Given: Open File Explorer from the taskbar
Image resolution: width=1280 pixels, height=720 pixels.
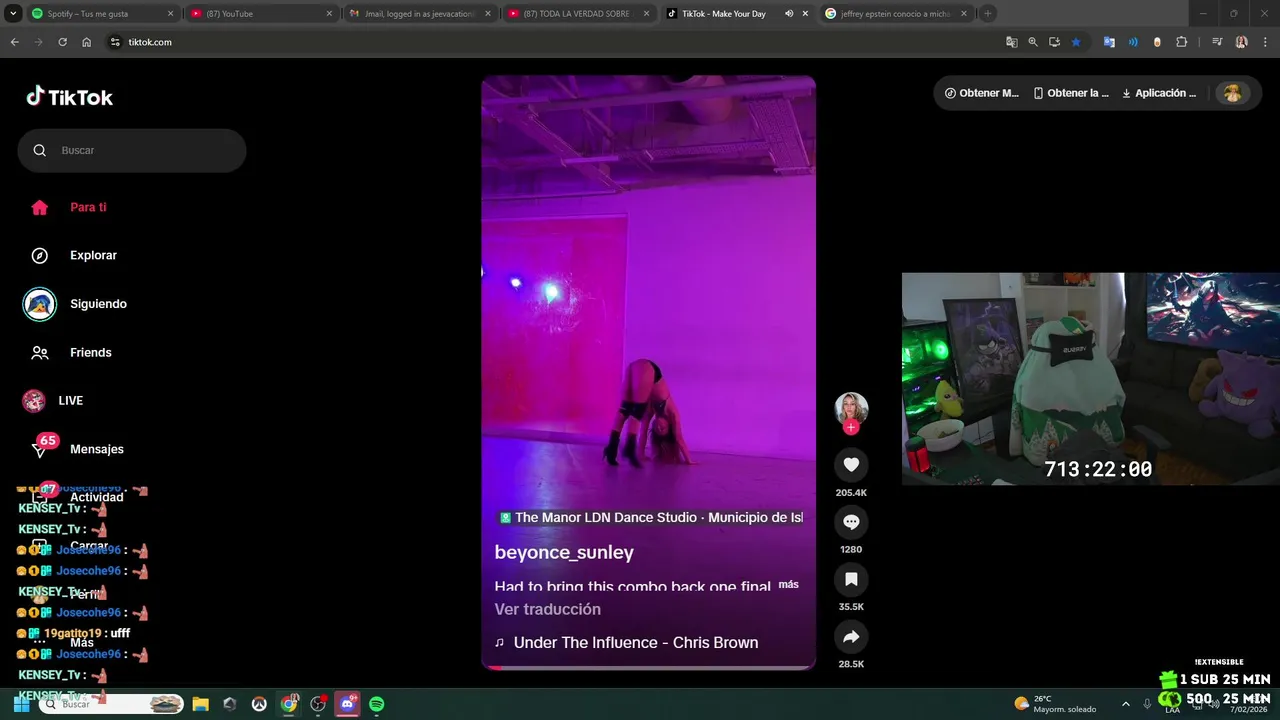Looking at the screenshot, I should coord(200,704).
